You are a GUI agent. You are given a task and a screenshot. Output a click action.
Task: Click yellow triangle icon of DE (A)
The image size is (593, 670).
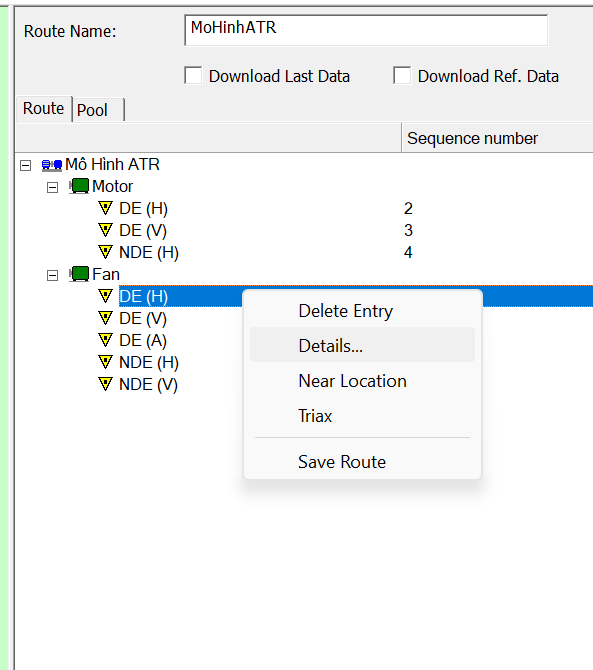pos(105,340)
